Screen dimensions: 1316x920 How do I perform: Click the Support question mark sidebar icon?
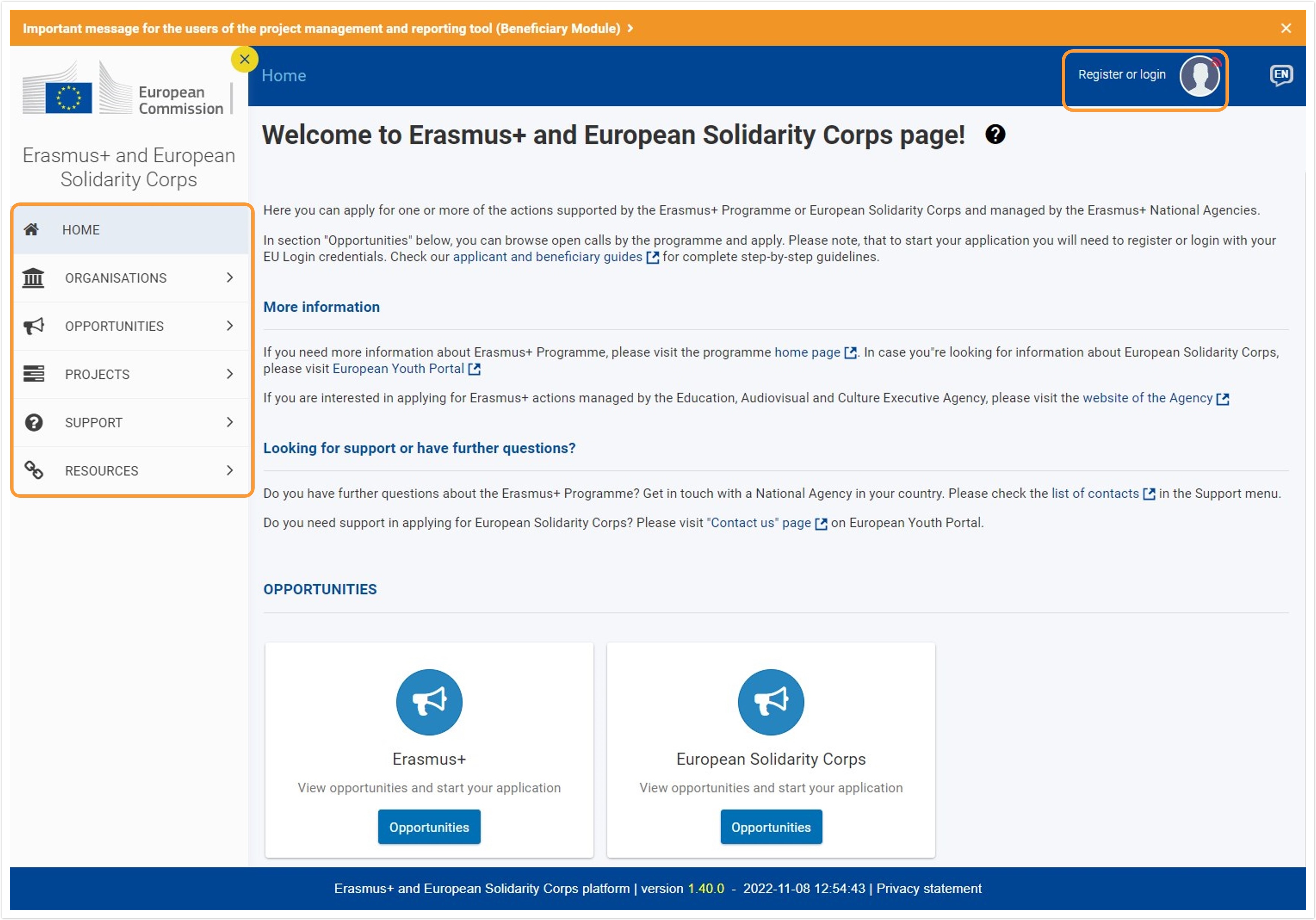coord(33,423)
